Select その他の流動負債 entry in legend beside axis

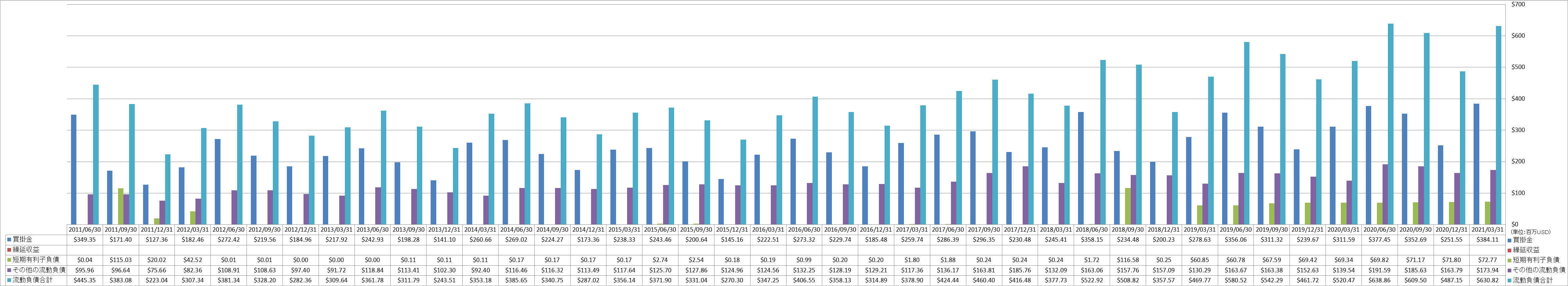[x=1539, y=270]
